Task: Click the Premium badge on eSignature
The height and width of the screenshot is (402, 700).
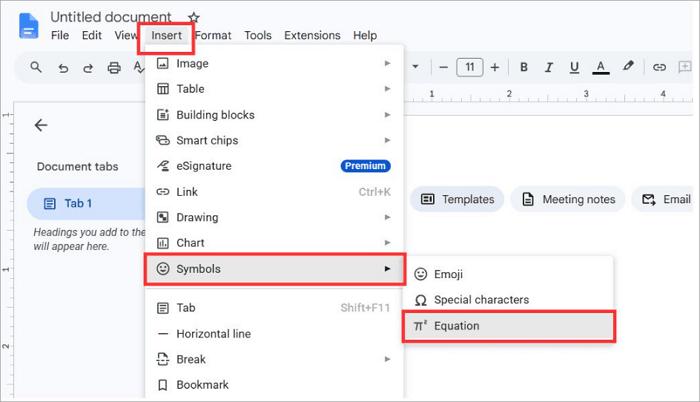Action: tap(365, 166)
